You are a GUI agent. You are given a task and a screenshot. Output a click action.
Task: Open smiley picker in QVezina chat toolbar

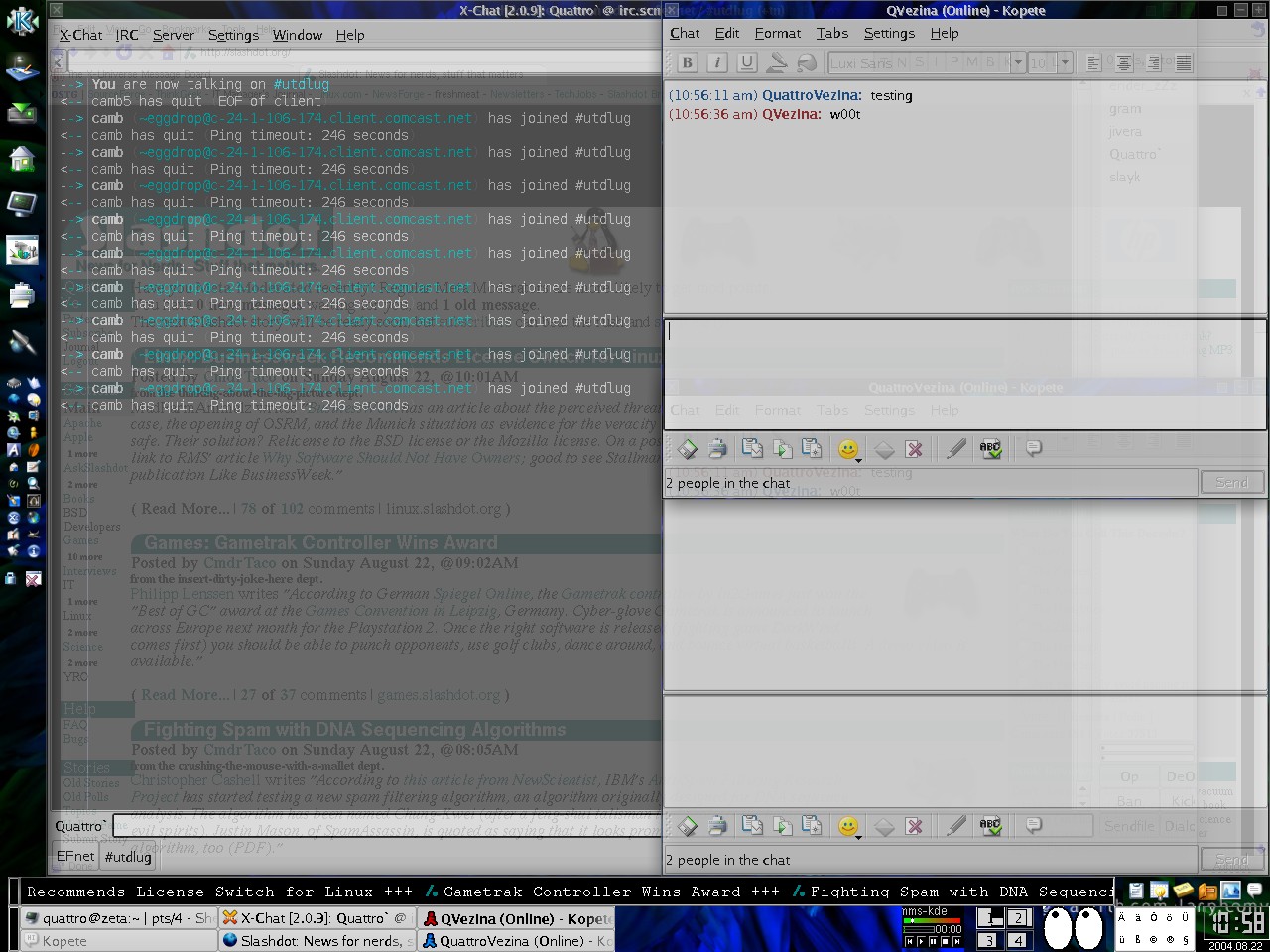click(x=848, y=449)
